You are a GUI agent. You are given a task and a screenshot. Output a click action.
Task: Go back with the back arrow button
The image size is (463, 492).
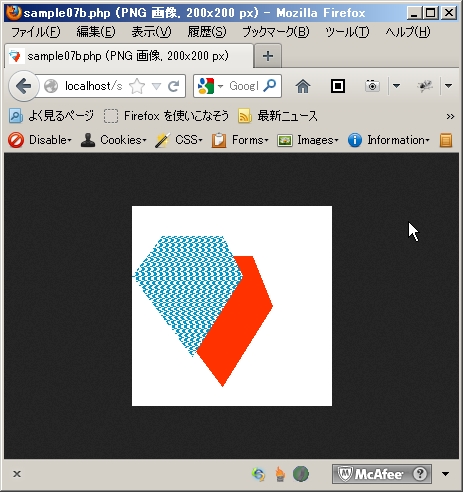click(x=23, y=86)
